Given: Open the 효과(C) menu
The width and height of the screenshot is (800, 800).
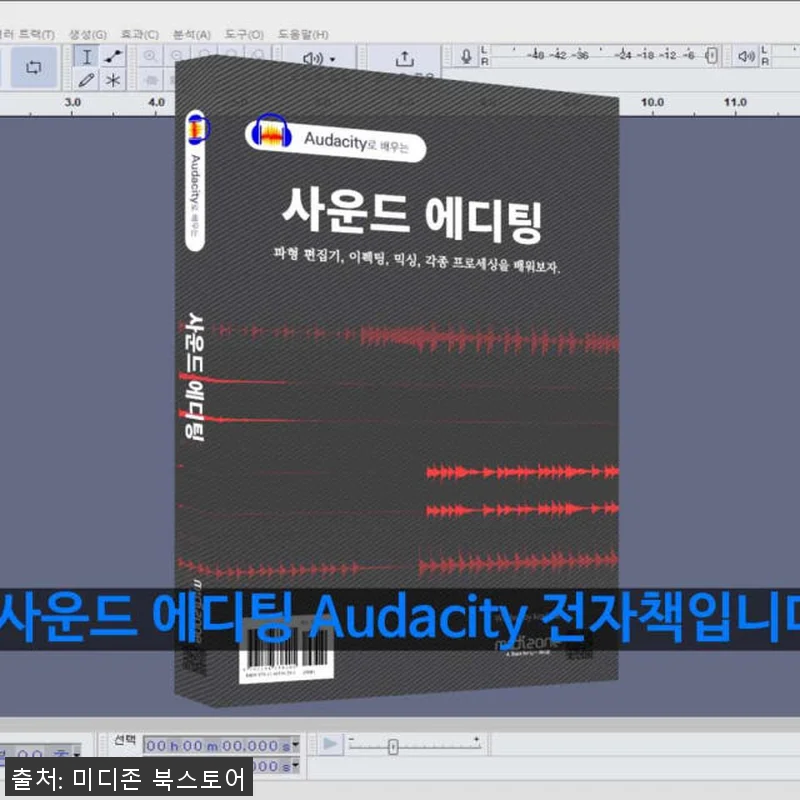Looking at the screenshot, I should [x=140, y=35].
